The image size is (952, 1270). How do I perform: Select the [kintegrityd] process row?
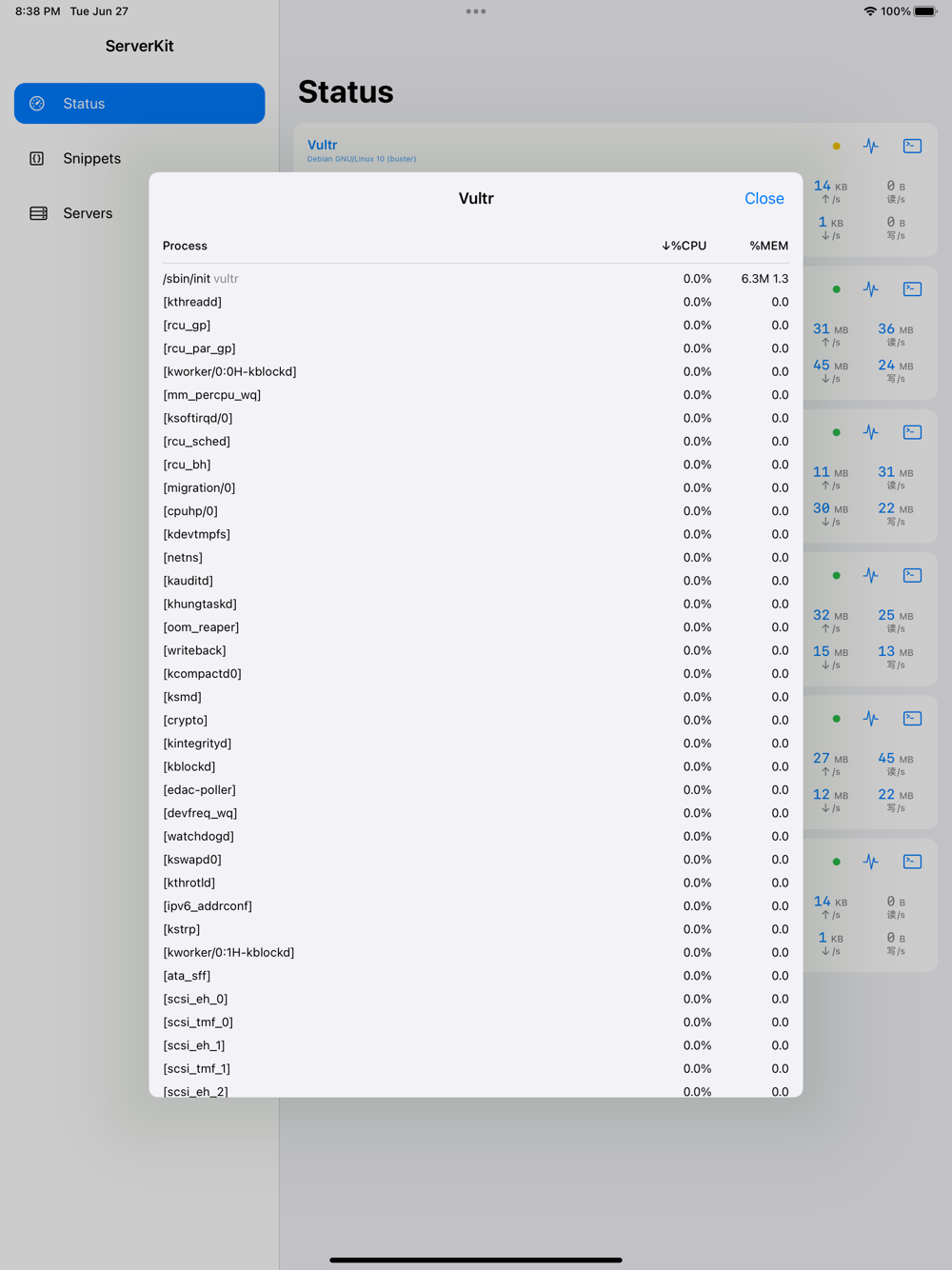(x=476, y=743)
